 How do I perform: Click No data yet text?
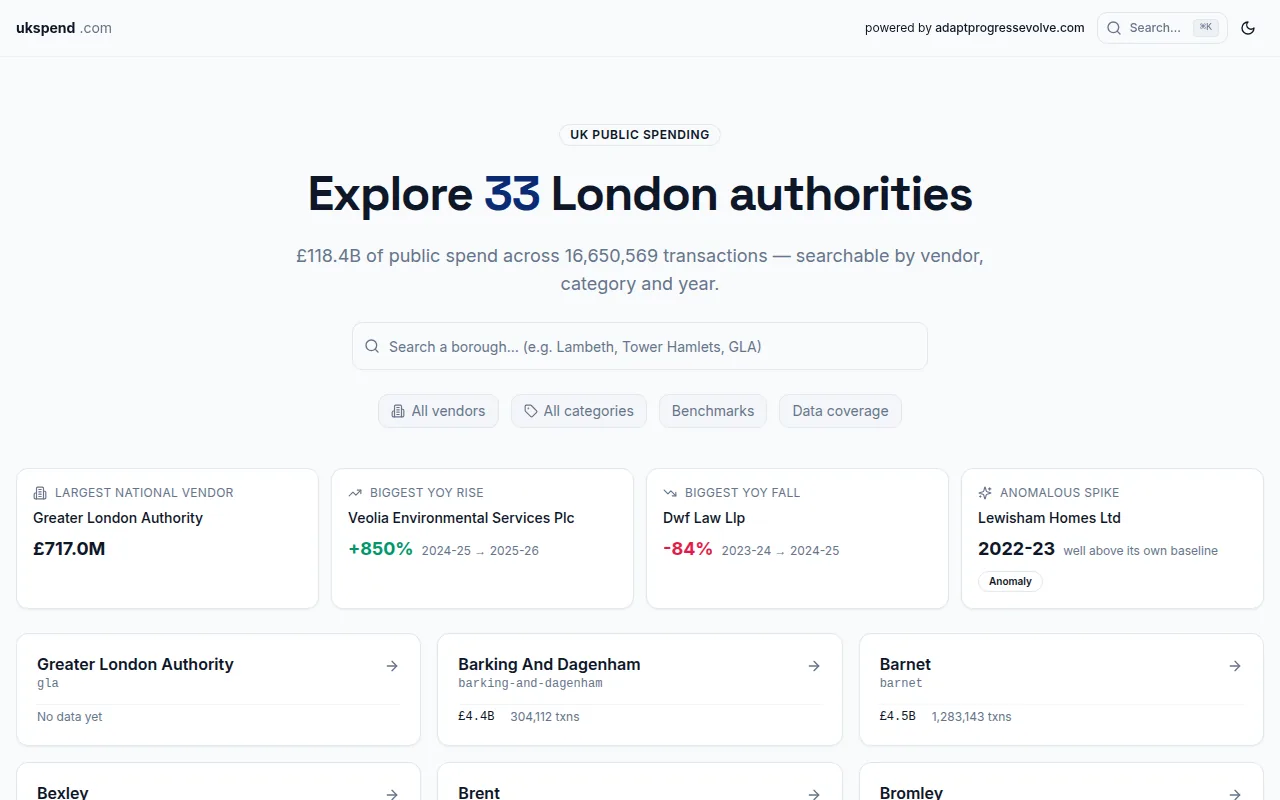[x=70, y=717]
